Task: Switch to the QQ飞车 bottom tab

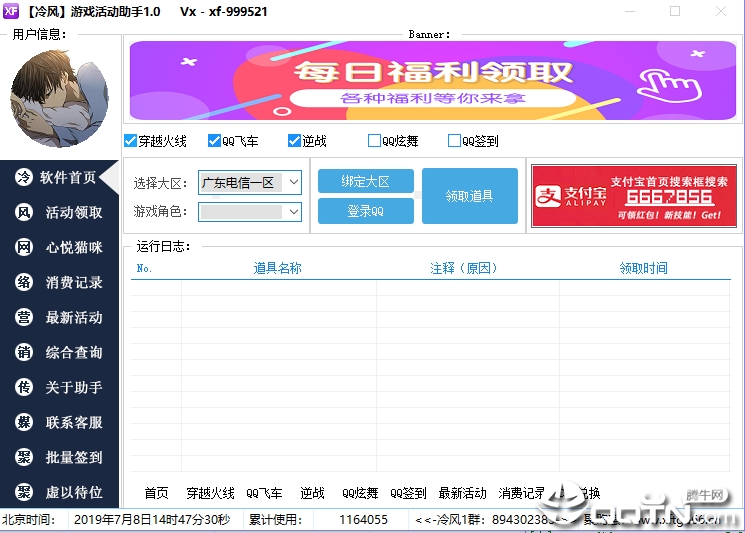Action: (x=264, y=493)
